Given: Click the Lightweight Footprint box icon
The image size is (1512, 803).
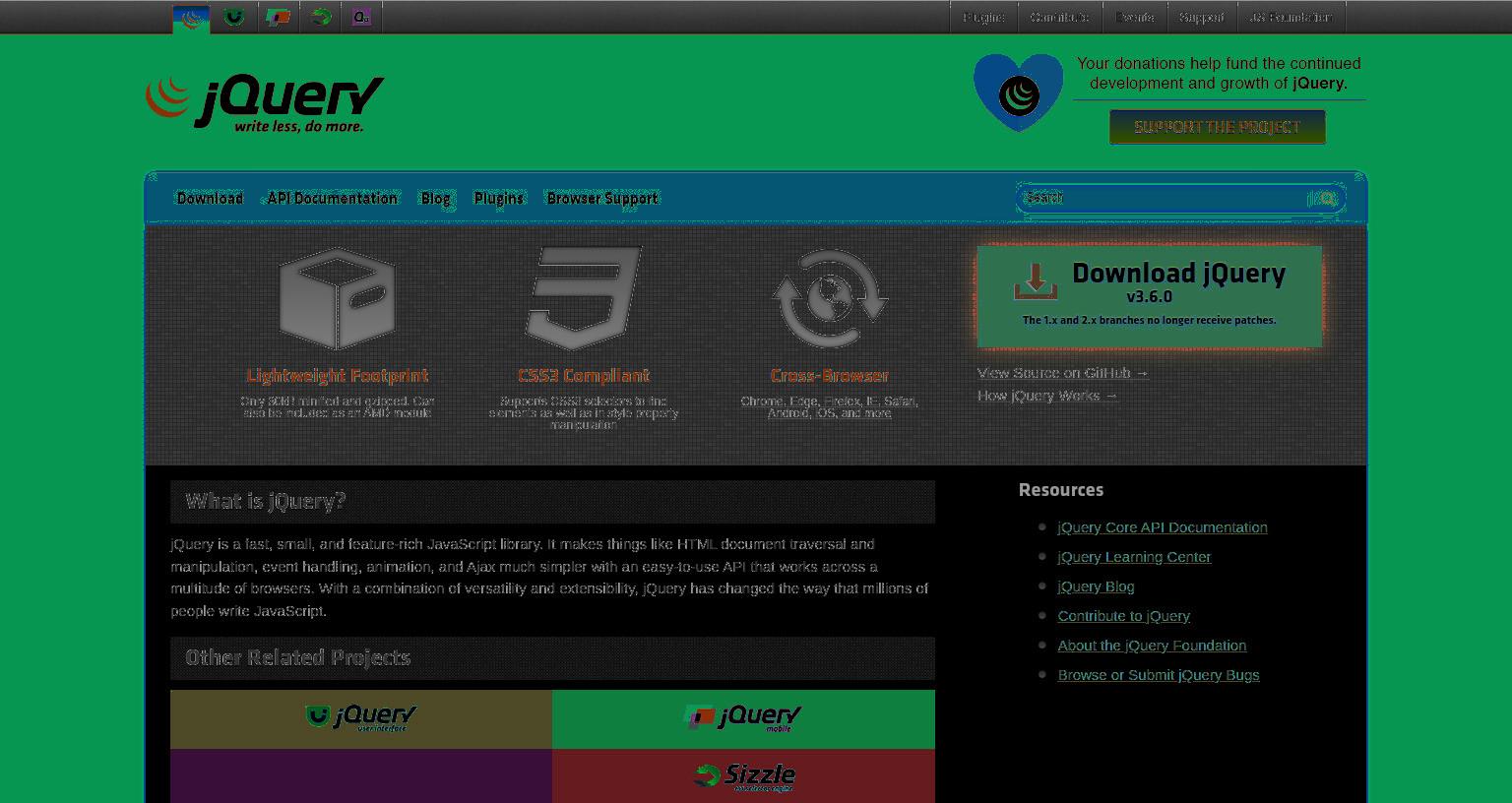Looking at the screenshot, I should [338, 298].
